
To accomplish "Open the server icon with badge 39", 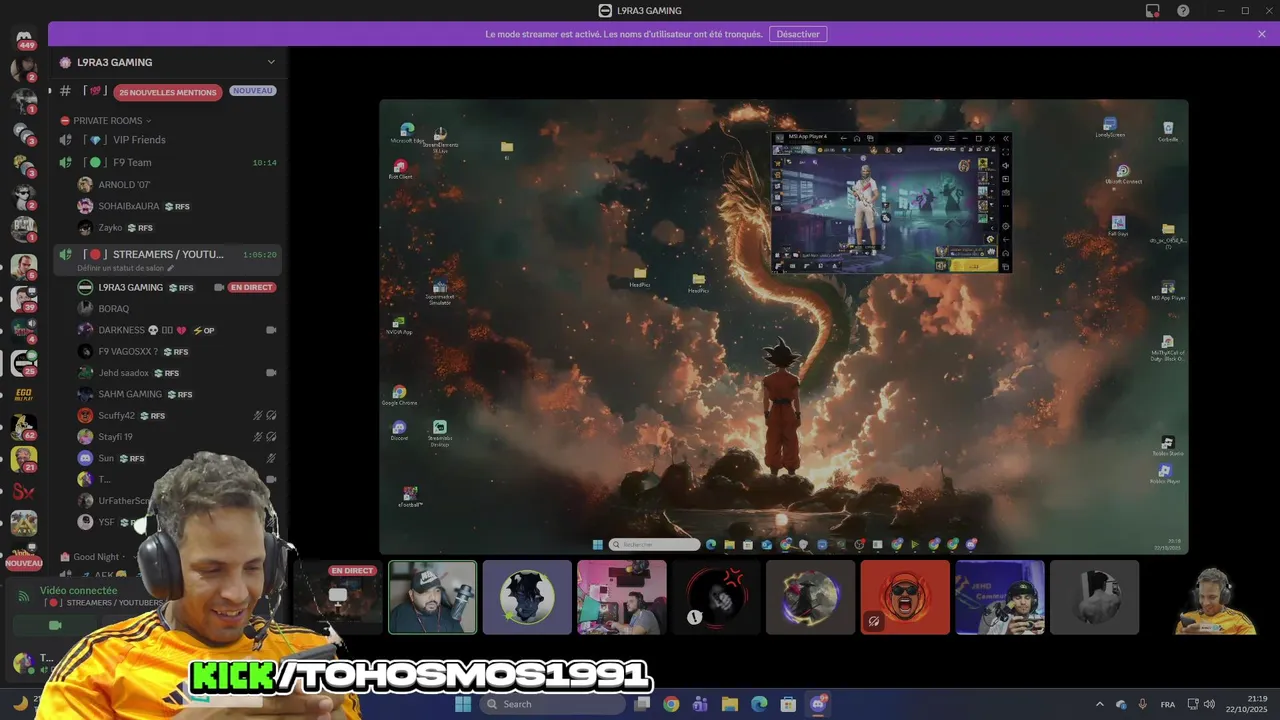I will [x=24, y=299].
